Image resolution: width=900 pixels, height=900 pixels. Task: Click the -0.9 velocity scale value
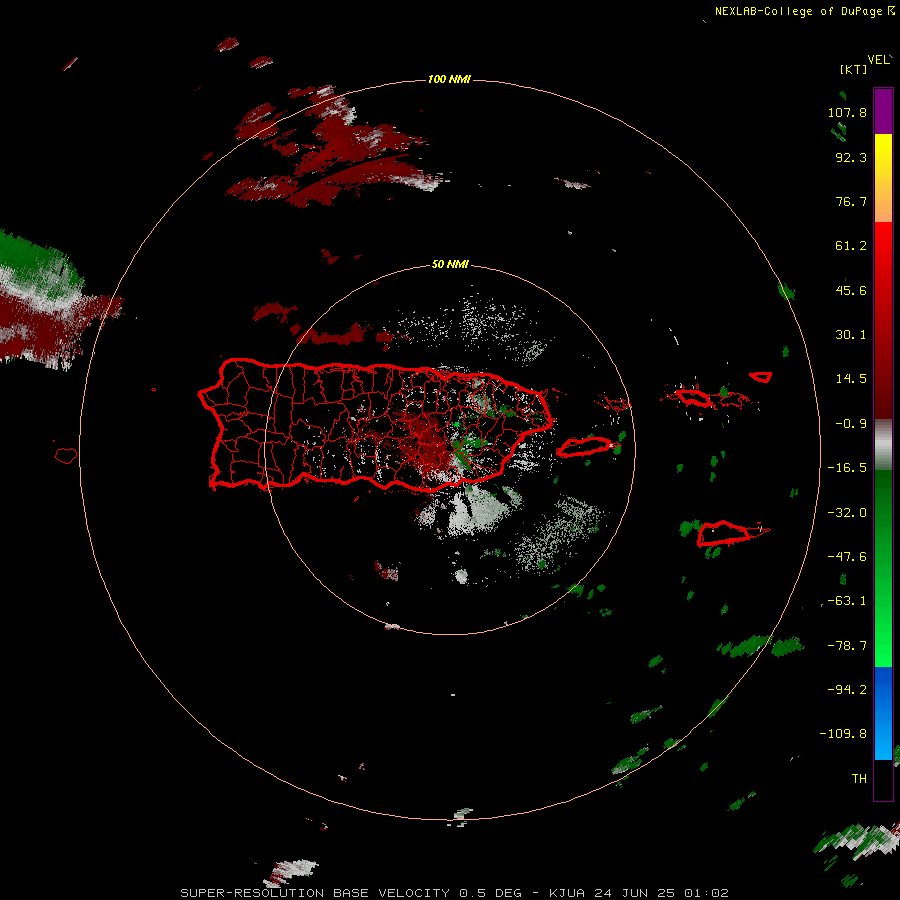(x=851, y=424)
